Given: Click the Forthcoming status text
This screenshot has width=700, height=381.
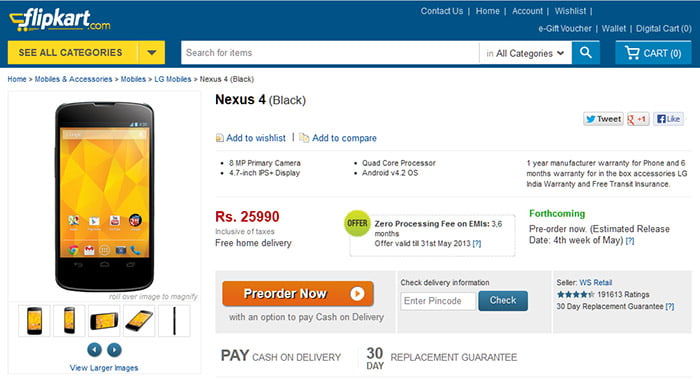Looking at the screenshot, I should pos(557,214).
